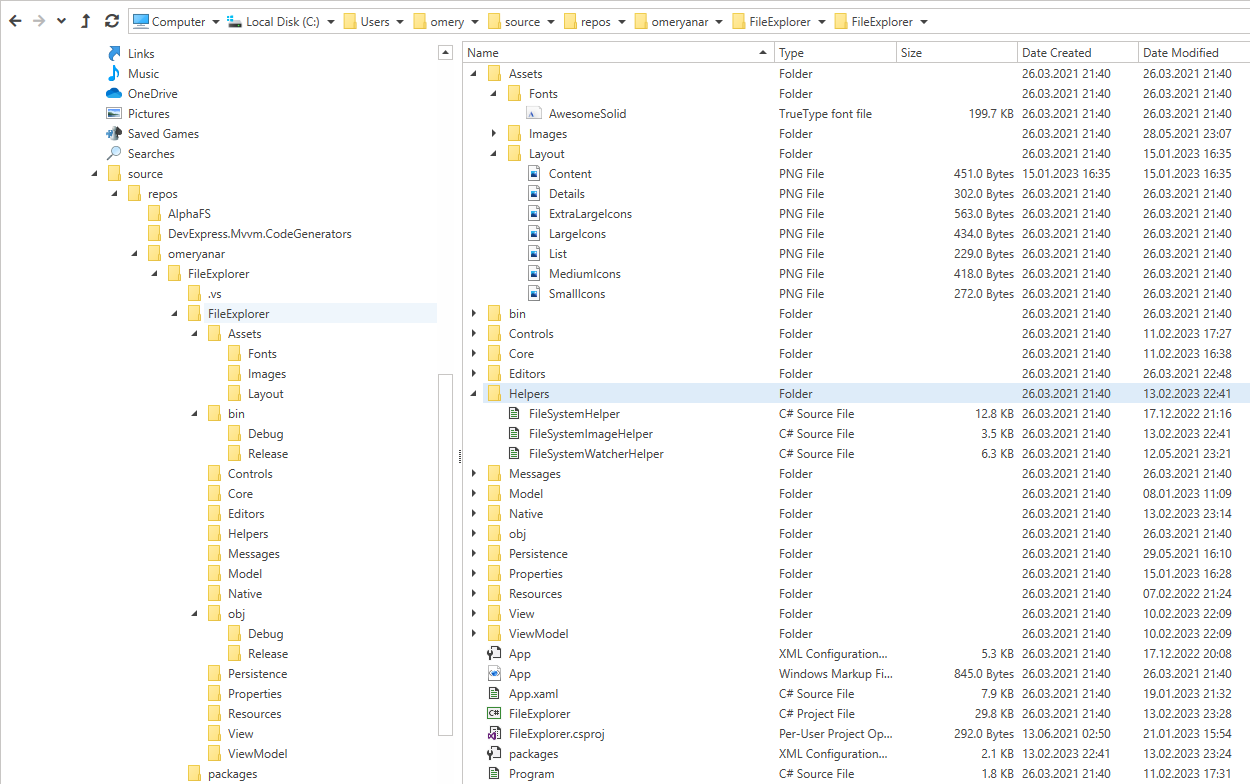Expand the ViewModel folder in file list
The image size is (1250, 784).
pos(474,634)
